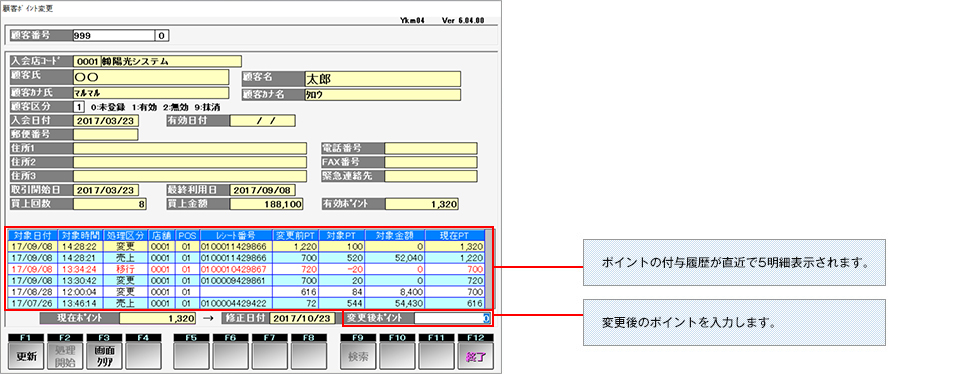Viewport: 959px width, 374px height.
Task: Click the 顧客氏 field containing ○○
Action: click(x=150, y=78)
